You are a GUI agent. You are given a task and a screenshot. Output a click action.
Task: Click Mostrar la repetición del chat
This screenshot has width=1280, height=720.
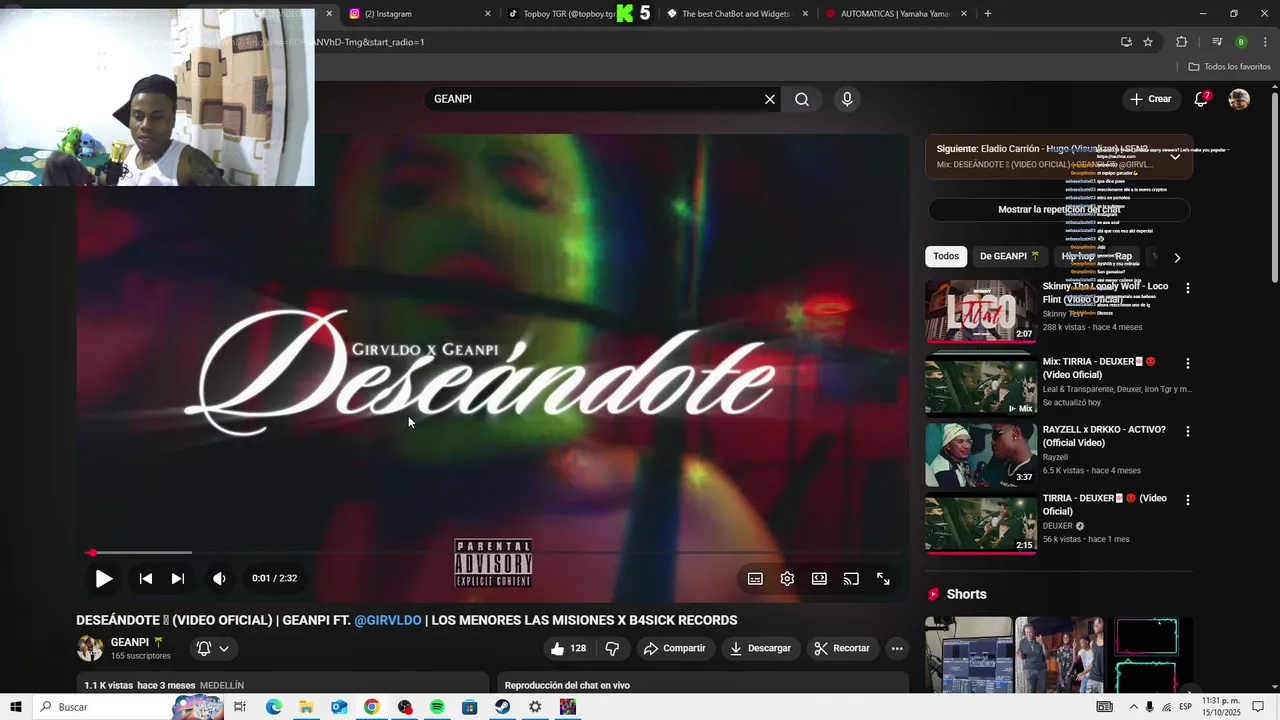click(1059, 210)
